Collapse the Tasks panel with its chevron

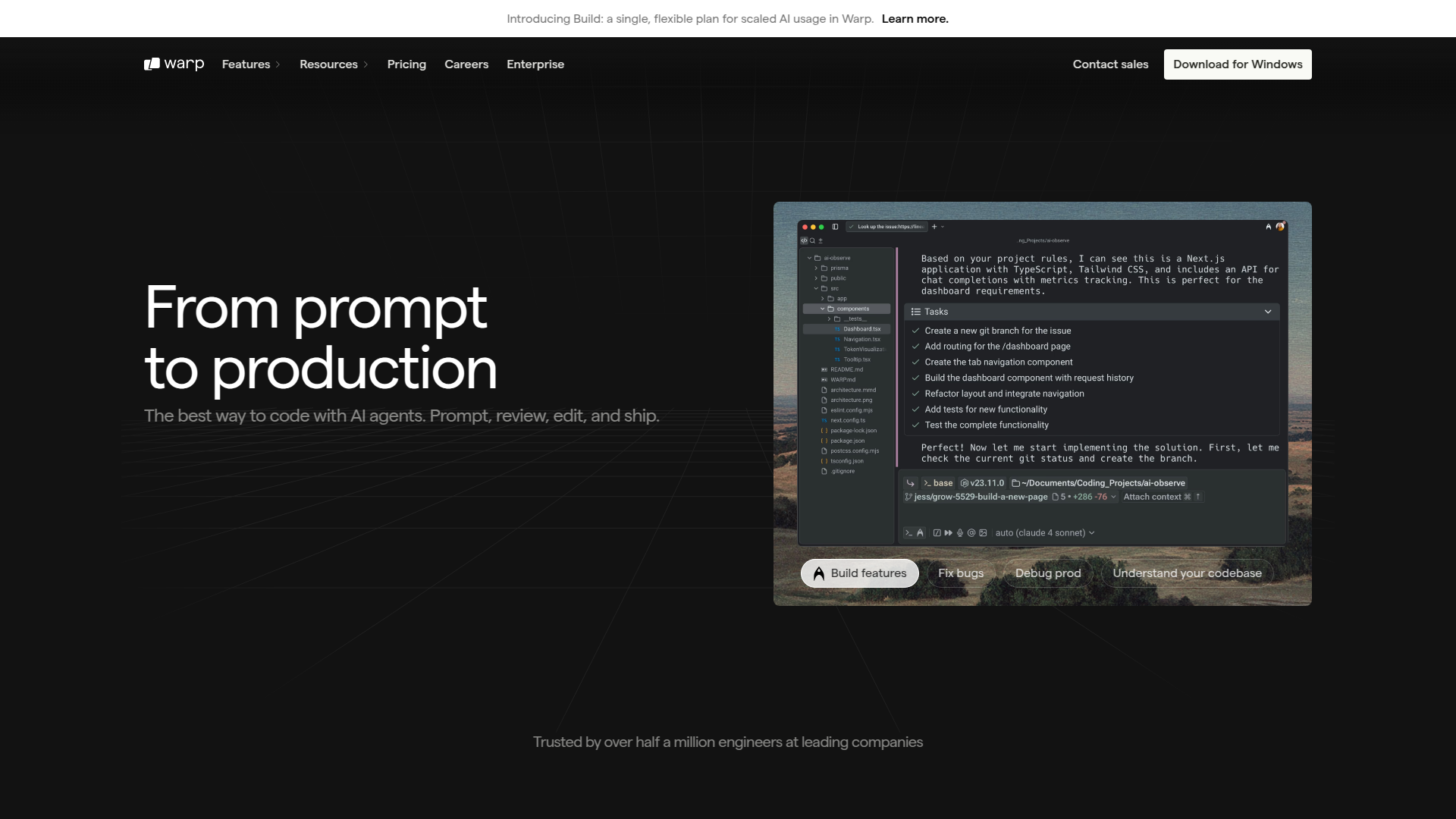tap(1268, 311)
